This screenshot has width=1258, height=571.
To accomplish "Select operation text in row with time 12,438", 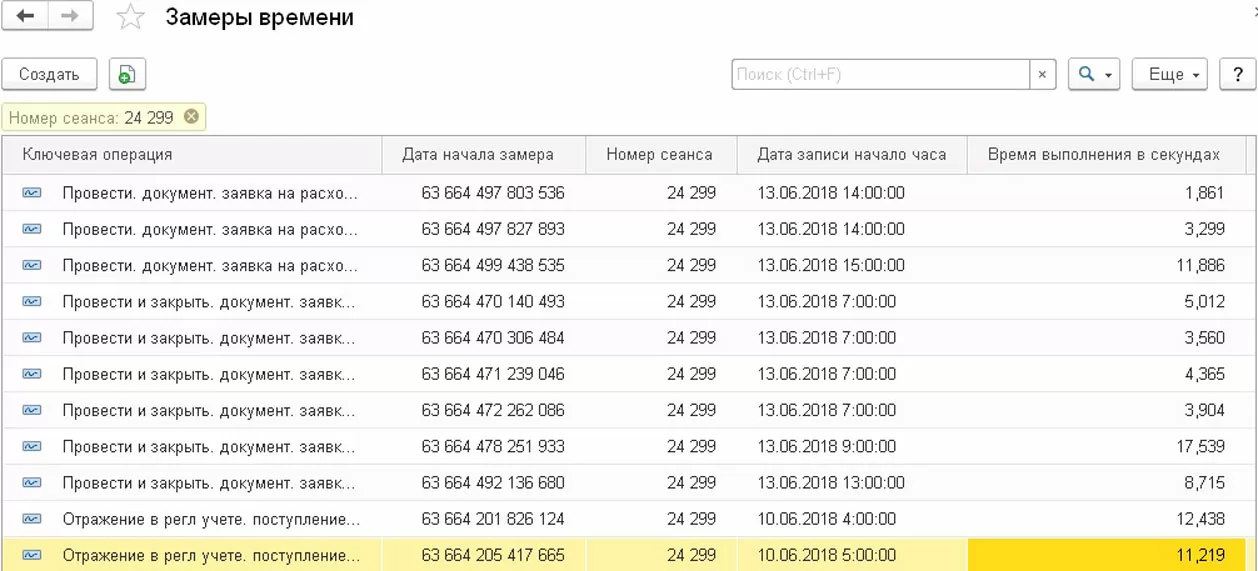I will pos(211,519).
